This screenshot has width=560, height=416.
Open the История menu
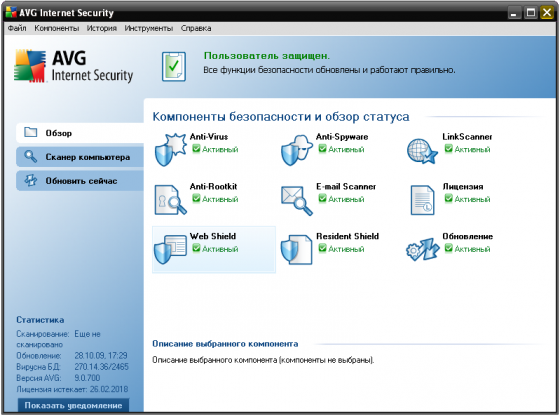101,28
